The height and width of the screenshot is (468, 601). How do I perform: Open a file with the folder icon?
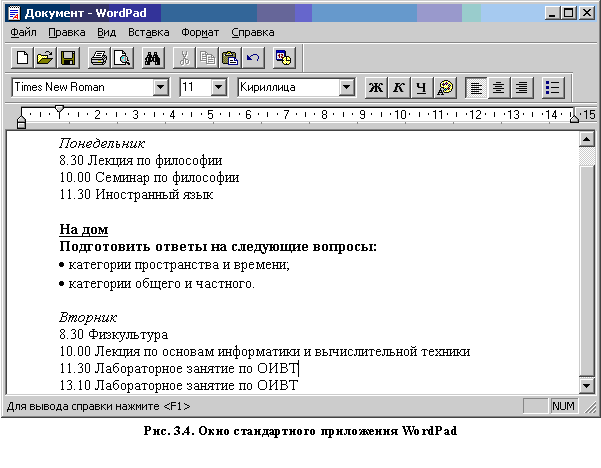click(x=45, y=58)
